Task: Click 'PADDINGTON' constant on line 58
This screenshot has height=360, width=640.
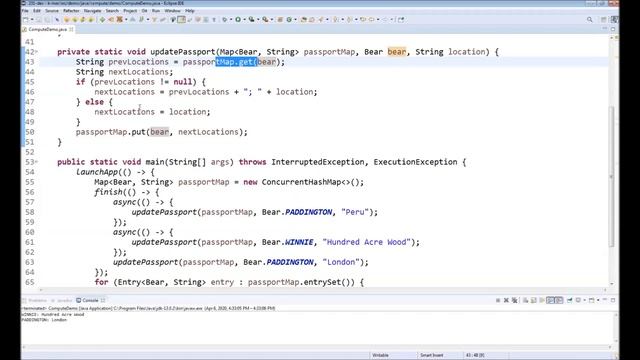Action: click(309, 212)
